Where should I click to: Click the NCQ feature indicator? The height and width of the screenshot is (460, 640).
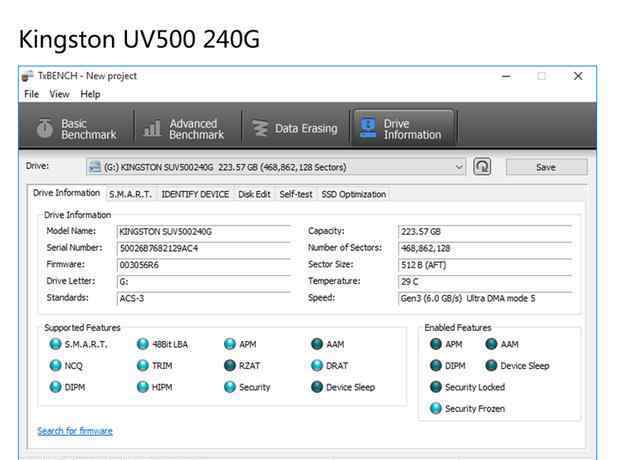point(55,365)
